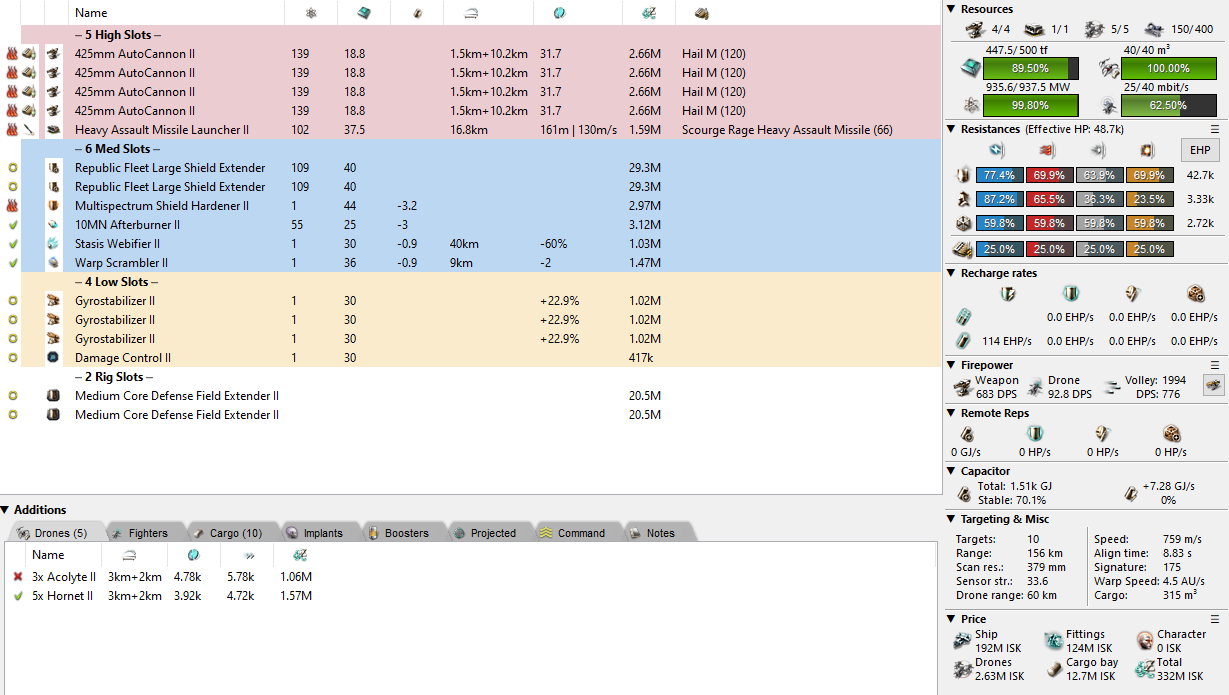Sort modules by powergrid column icon
Viewport: 1229px width, 695px height.
click(311, 13)
